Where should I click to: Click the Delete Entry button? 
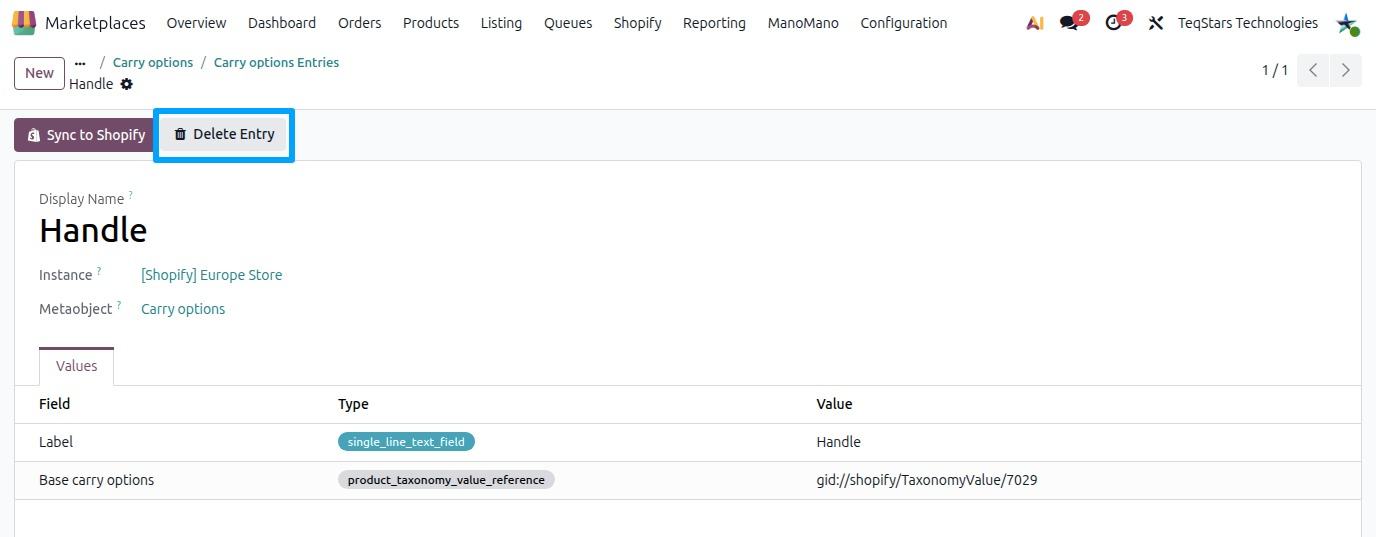[x=224, y=134]
